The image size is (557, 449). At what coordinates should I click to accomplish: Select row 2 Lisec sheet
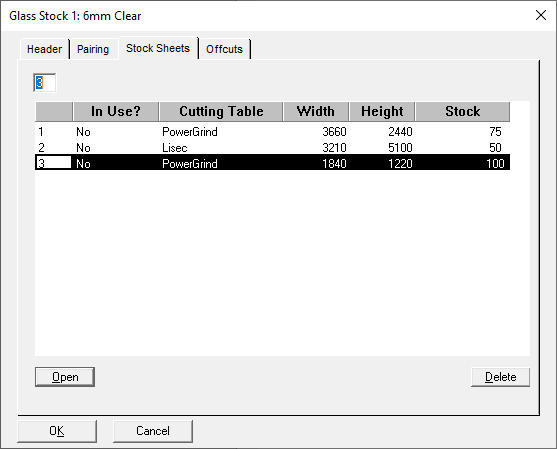[x=272, y=147]
